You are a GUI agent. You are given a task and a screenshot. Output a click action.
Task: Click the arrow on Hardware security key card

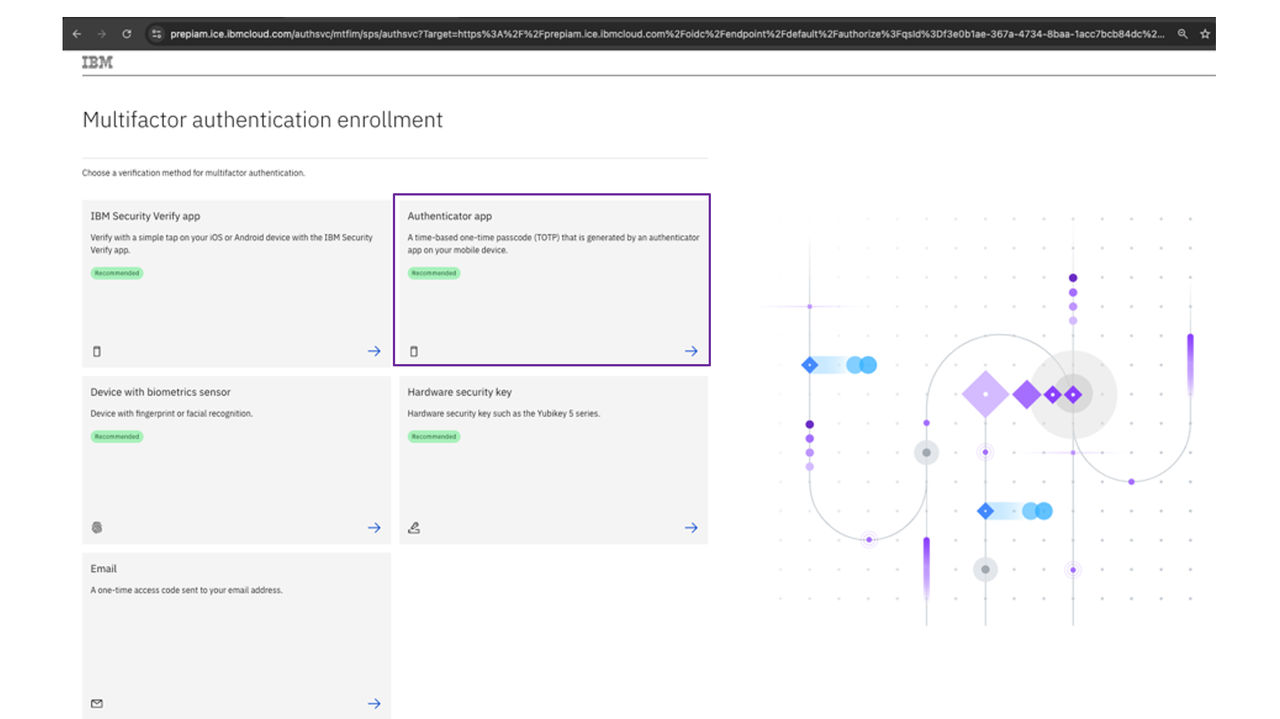(x=691, y=528)
